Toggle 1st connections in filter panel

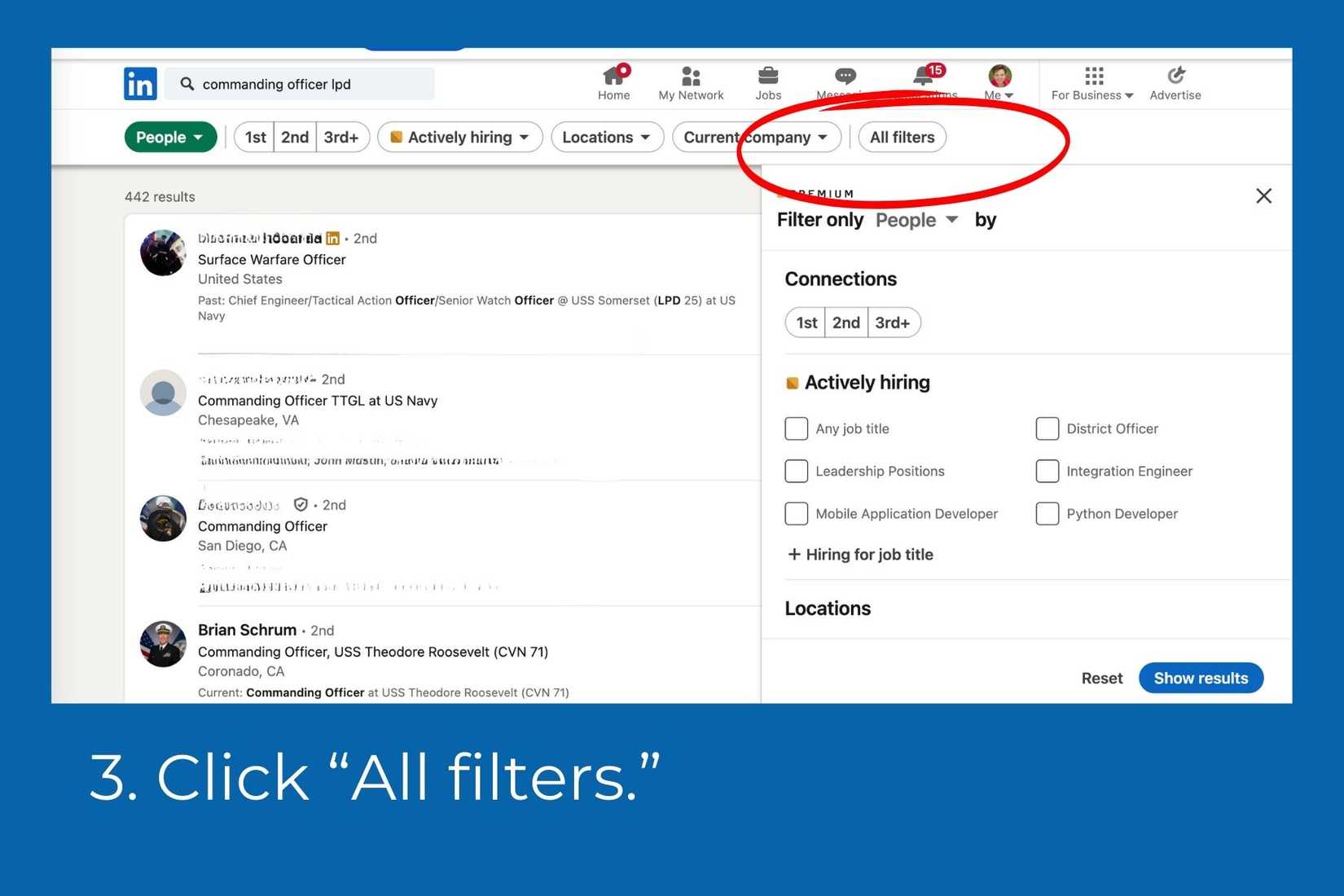(x=806, y=323)
